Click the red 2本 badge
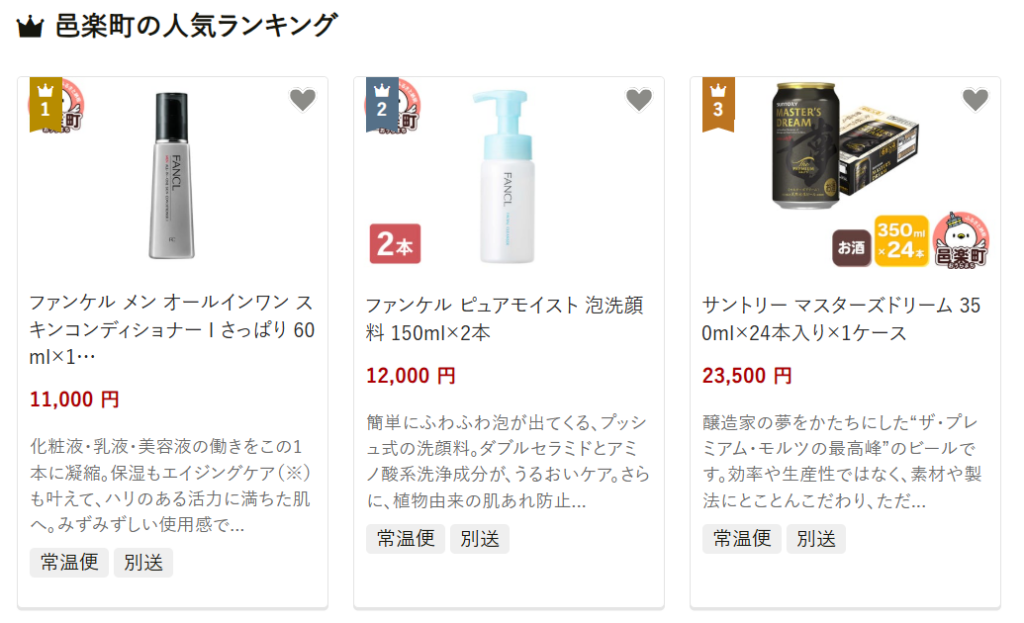 tap(395, 244)
